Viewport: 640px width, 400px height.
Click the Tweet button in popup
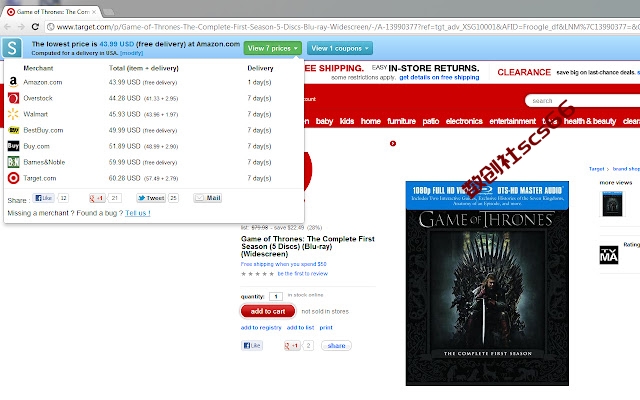pyautogui.click(x=151, y=198)
